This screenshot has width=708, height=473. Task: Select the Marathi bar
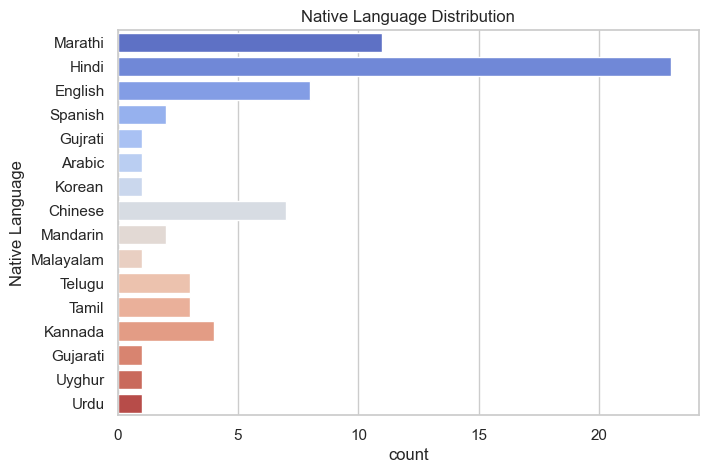point(250,43)
